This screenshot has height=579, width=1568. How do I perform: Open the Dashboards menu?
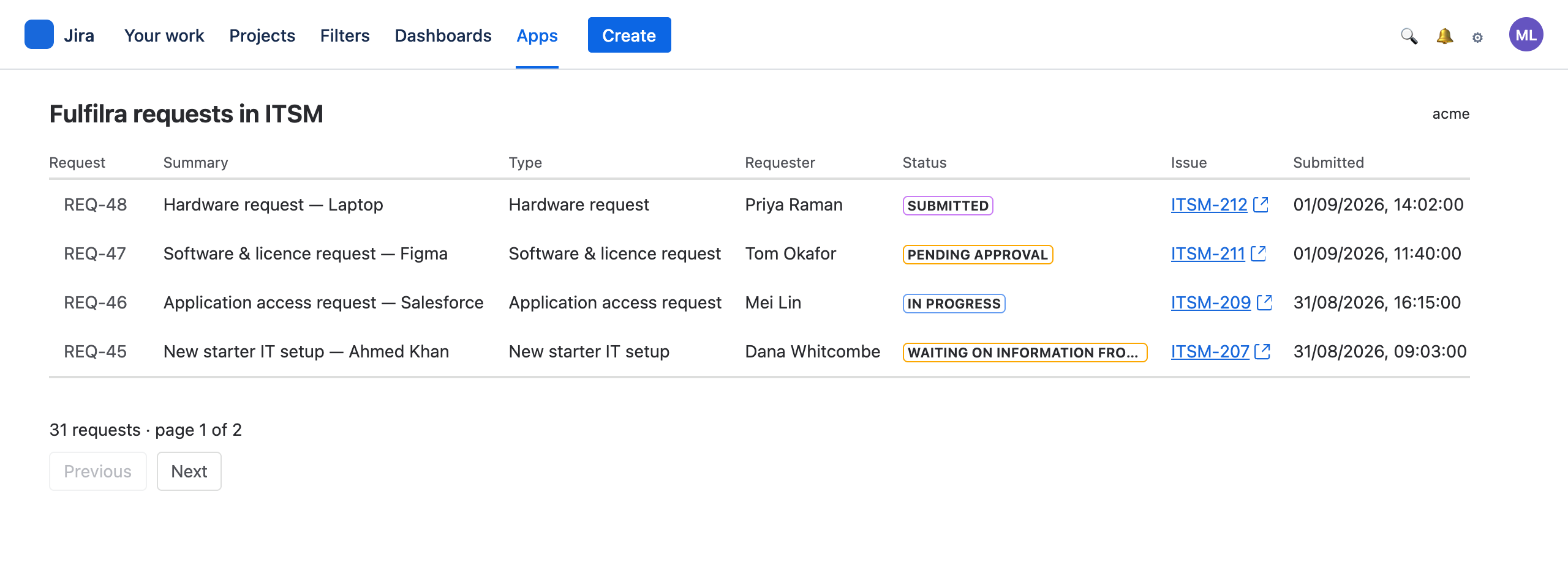point(443,35)
